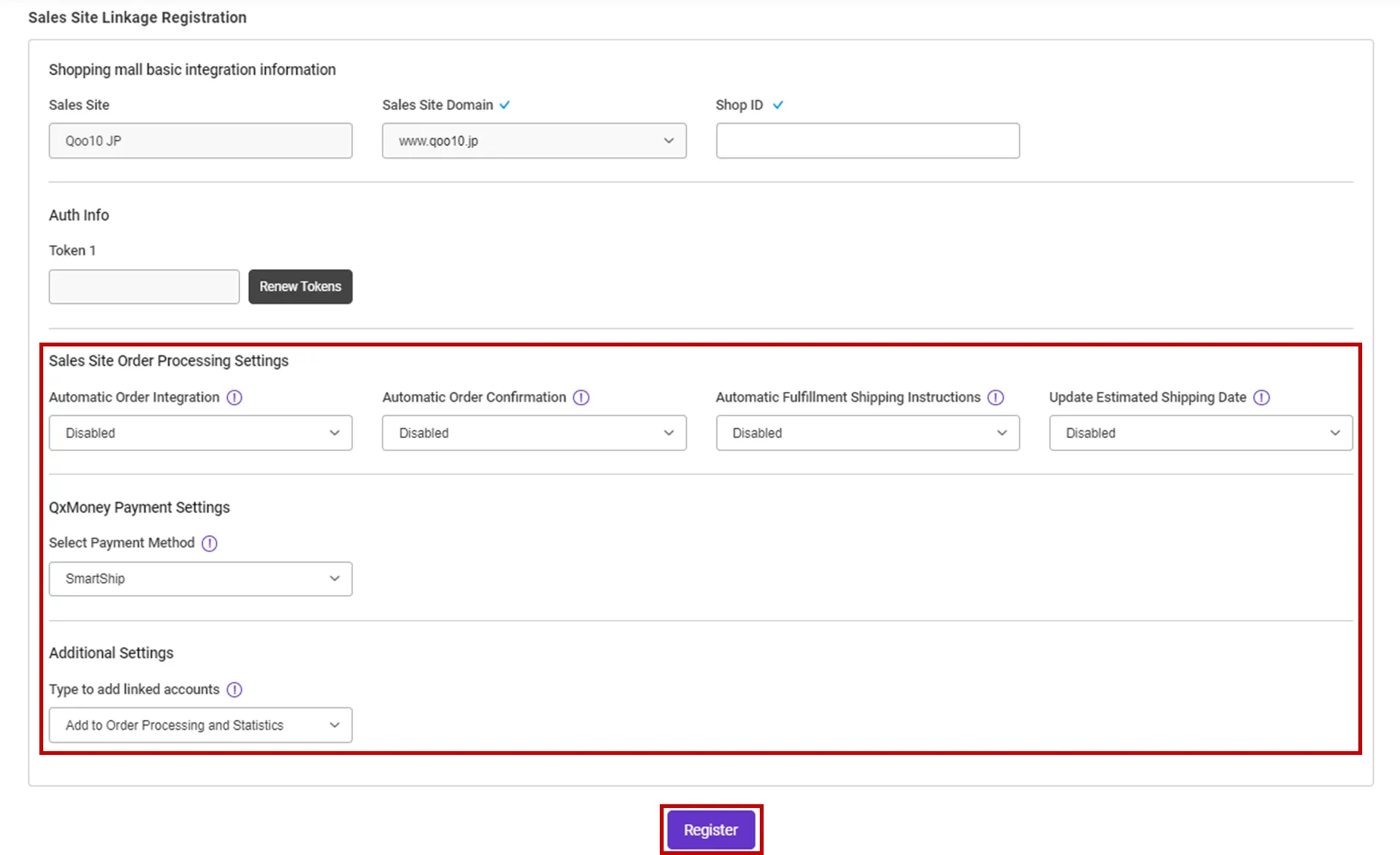Focus the Shop ID text field
Screen dimensions: 1400x855
tap(867, 141)
